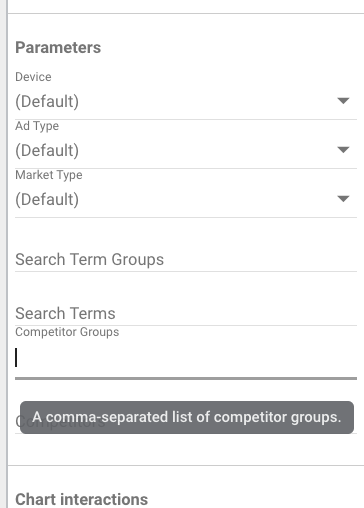Image resolution: width=364 pixels, height=508 pixels.
Task: Open the Device dropdown arrow
Action: (343, 101)
